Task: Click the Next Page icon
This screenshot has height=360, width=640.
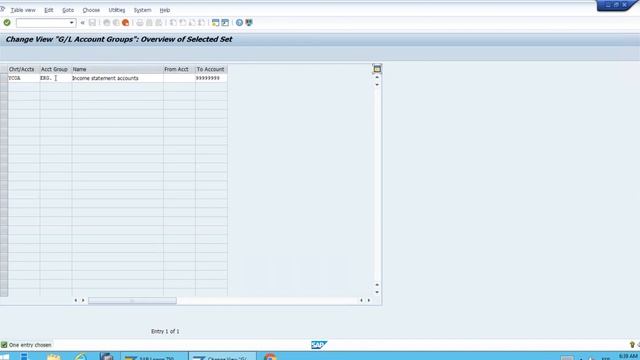Action: tap(192, 22)
